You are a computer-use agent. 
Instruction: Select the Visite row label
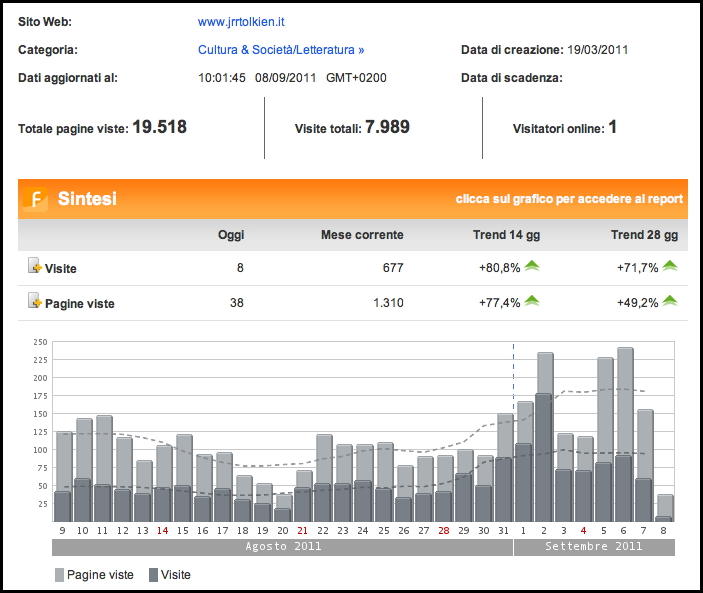click(61, 268)
